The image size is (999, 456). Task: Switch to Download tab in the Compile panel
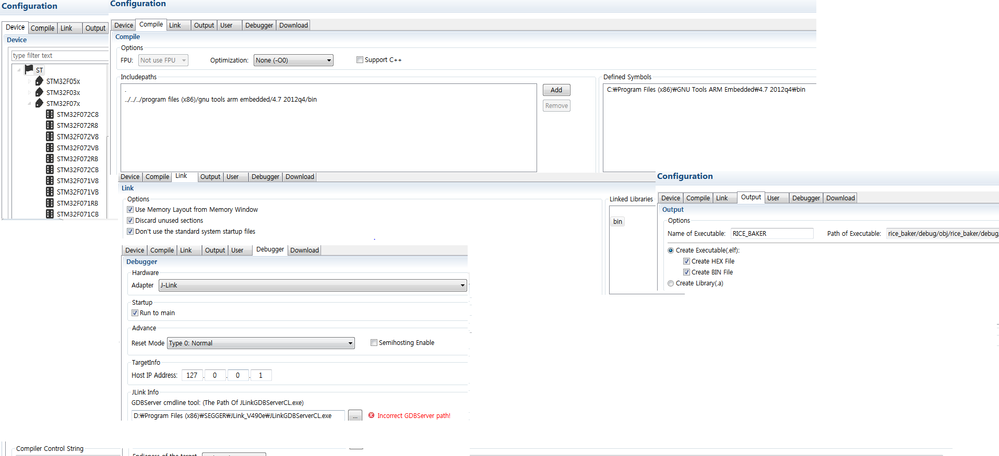pyautogui.click(x=294, y=25)
